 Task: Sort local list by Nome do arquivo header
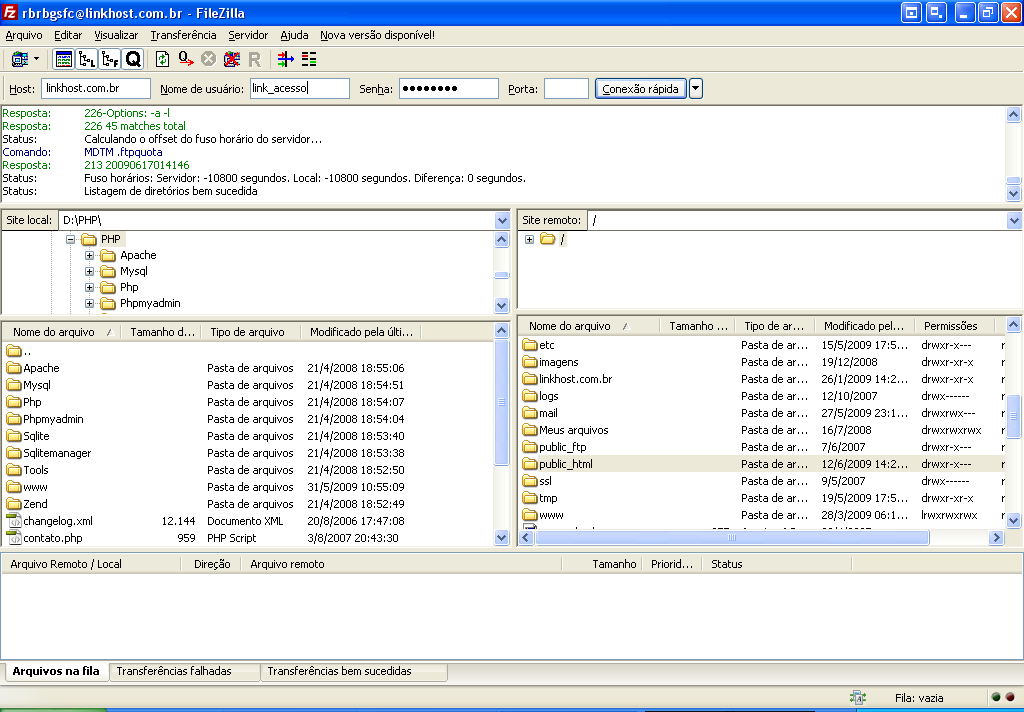pos(62,332)
